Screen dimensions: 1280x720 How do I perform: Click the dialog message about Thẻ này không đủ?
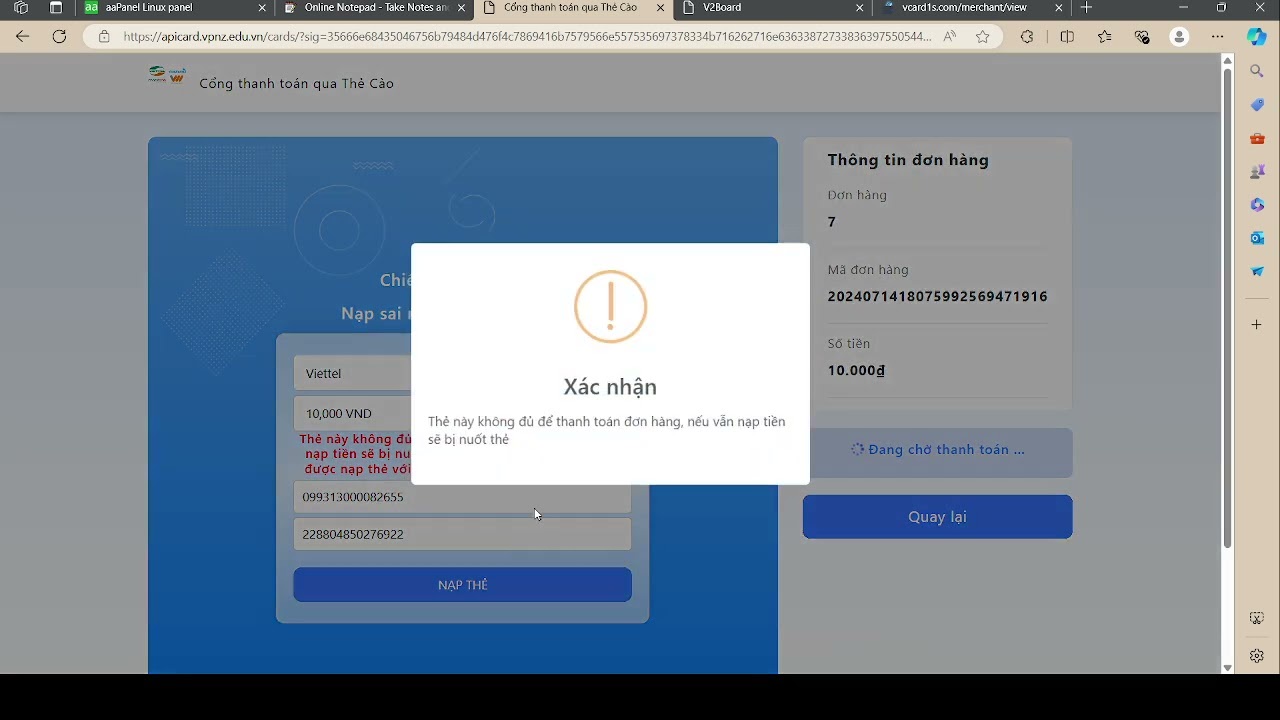coord(606,430)
